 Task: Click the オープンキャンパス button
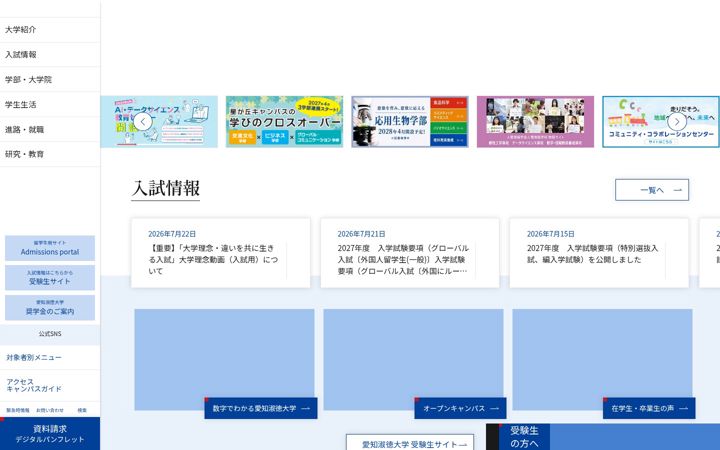click(x=460, y=408)
